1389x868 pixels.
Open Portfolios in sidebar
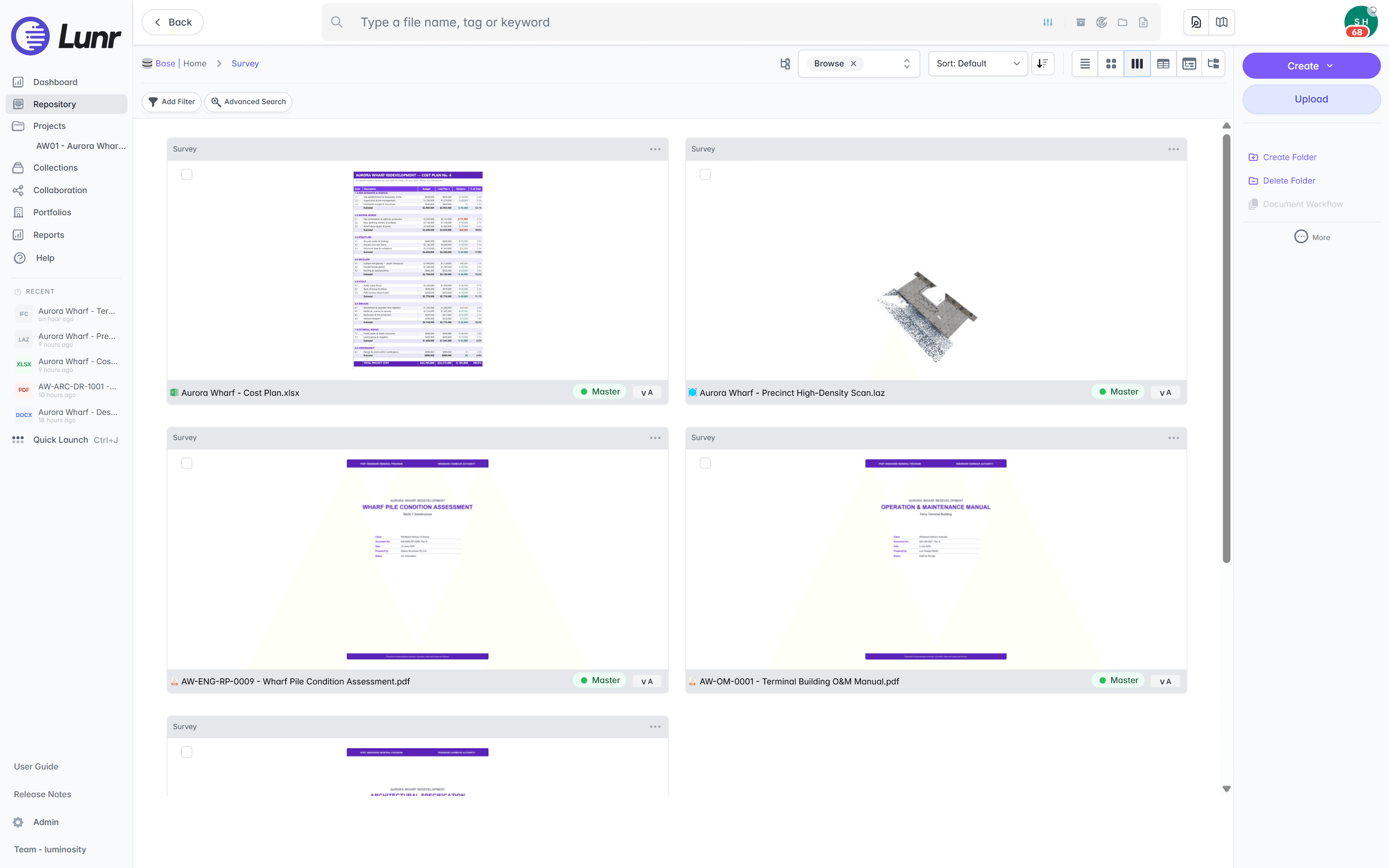52,212
